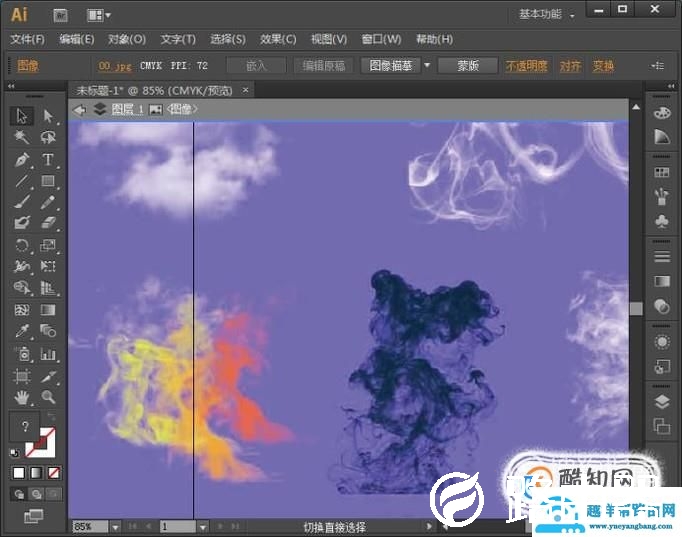
Task: Select the Blob Brush tool
Action: [21, 223]
